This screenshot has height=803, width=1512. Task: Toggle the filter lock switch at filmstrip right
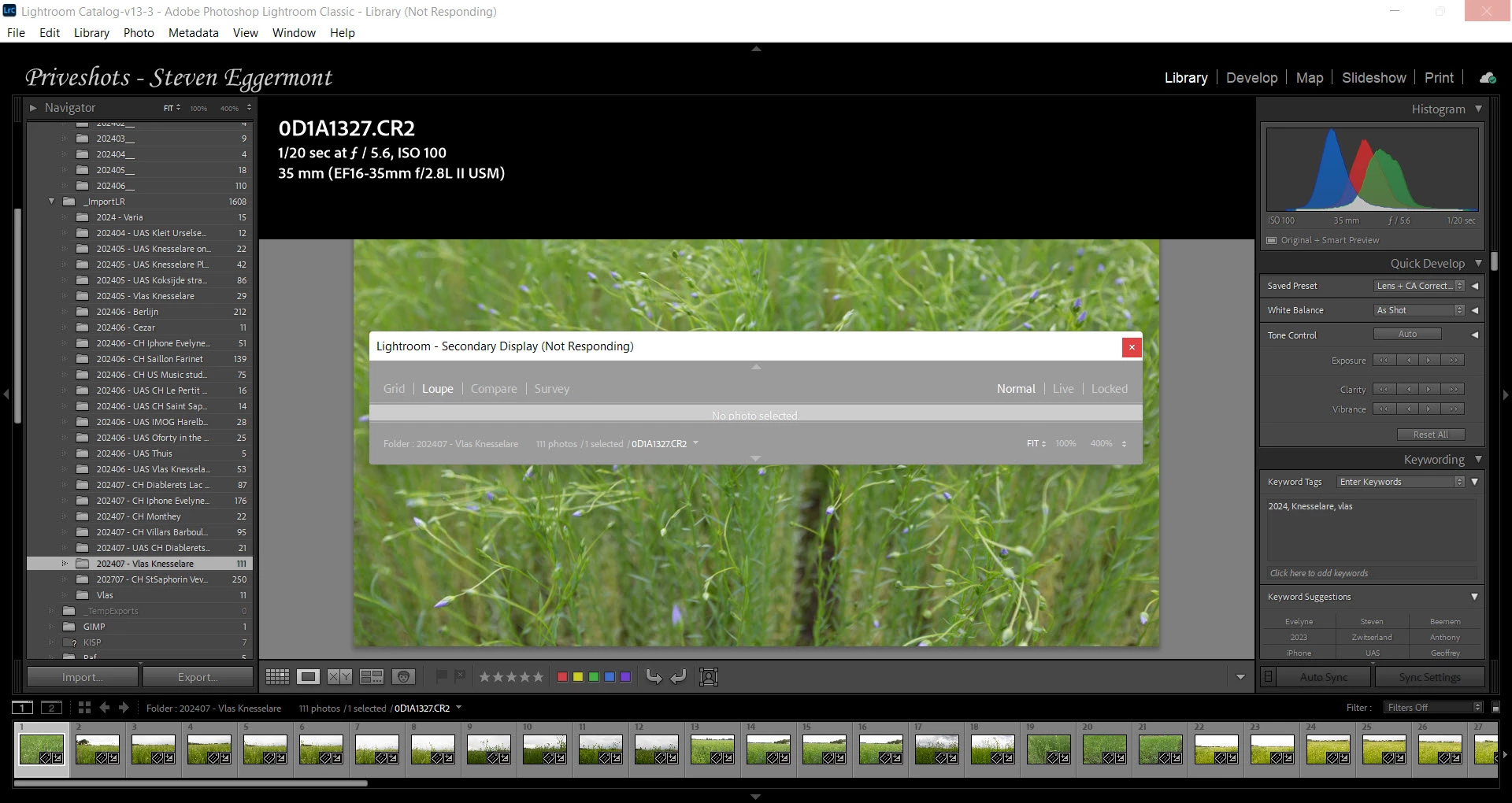(1495, 708)
